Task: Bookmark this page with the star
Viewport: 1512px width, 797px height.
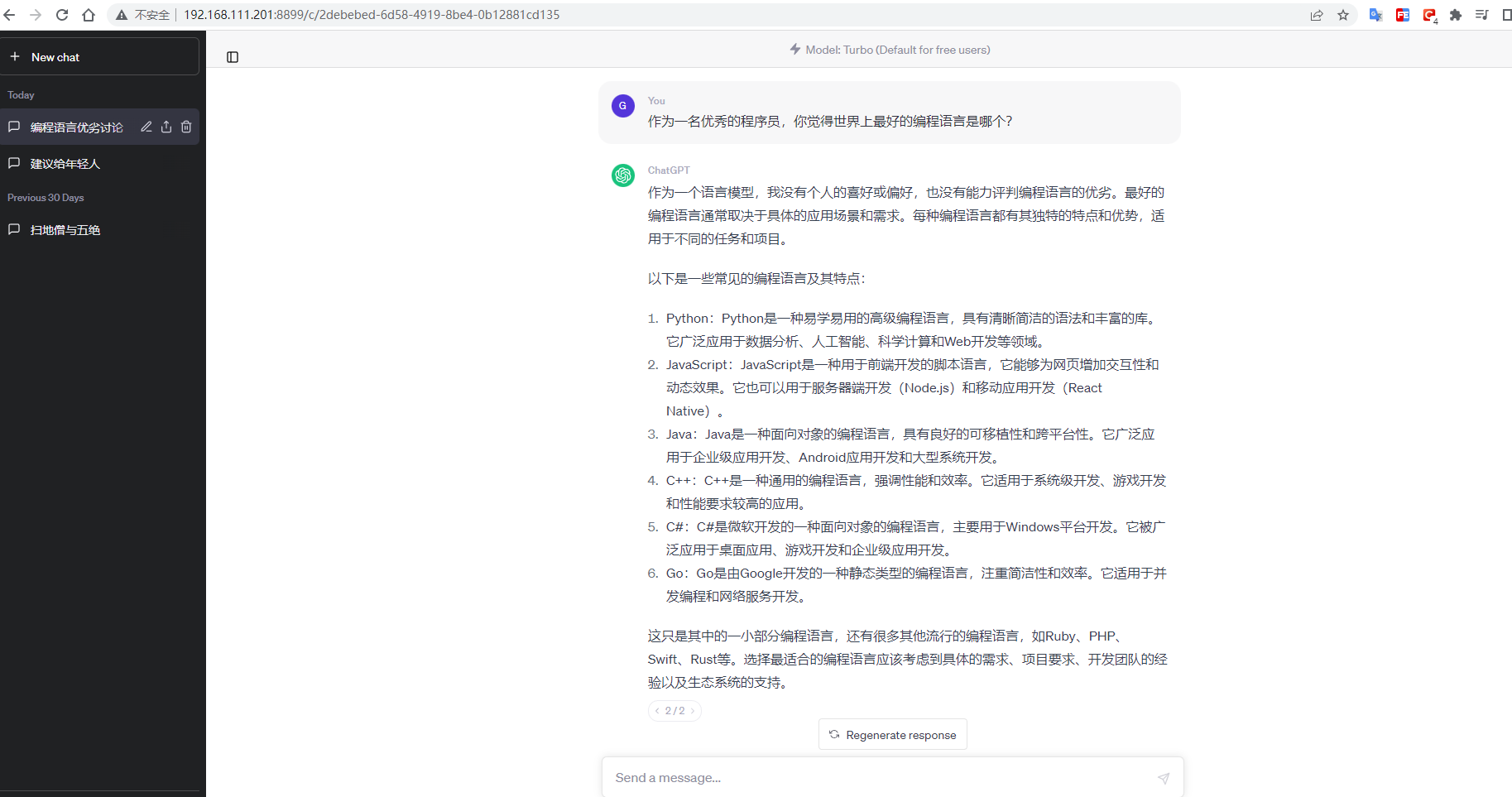Action: [1343, 15]
